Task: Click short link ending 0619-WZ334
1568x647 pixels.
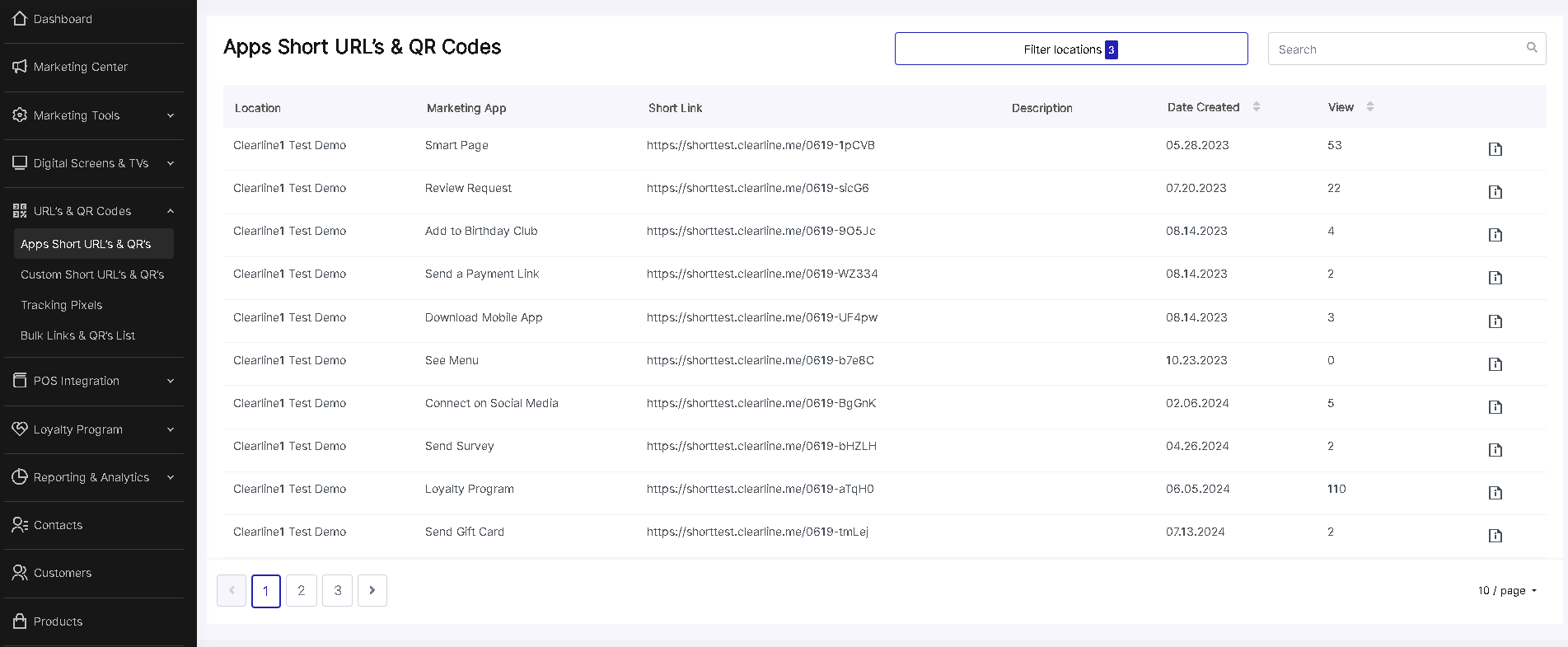Action: tap(762, 274)
